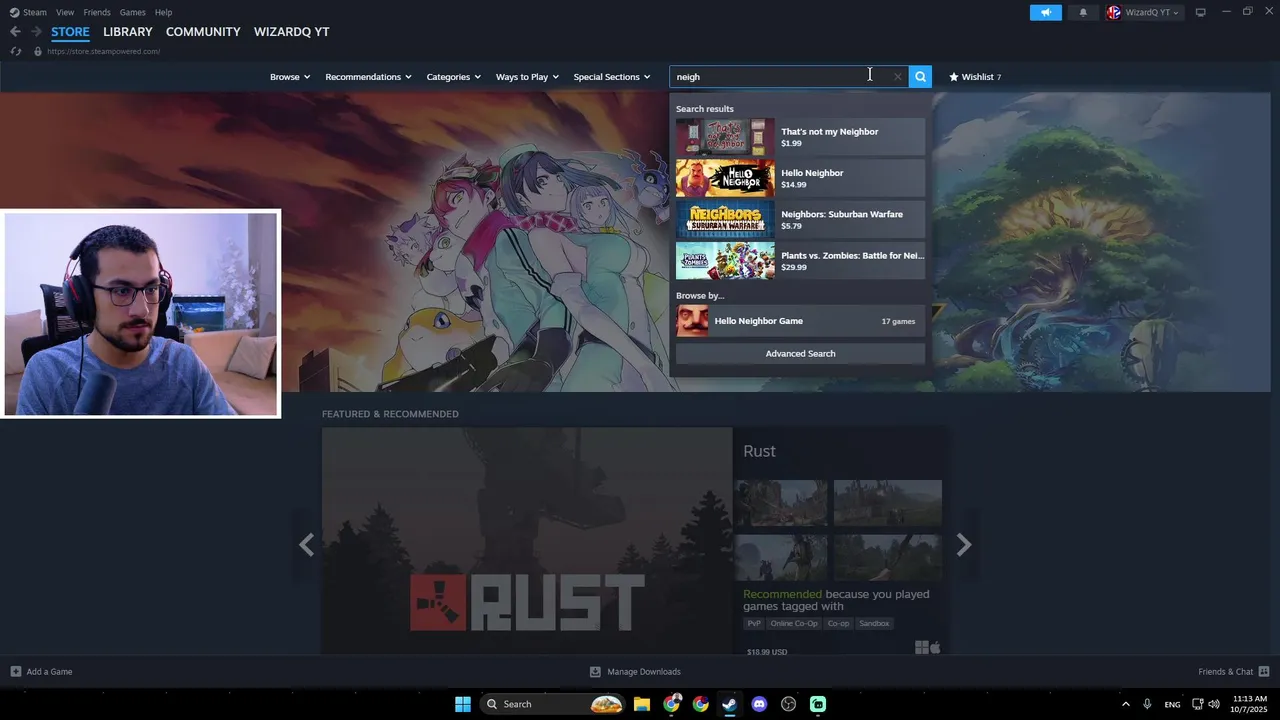Expand the Ways to Play dropdown

527,77
